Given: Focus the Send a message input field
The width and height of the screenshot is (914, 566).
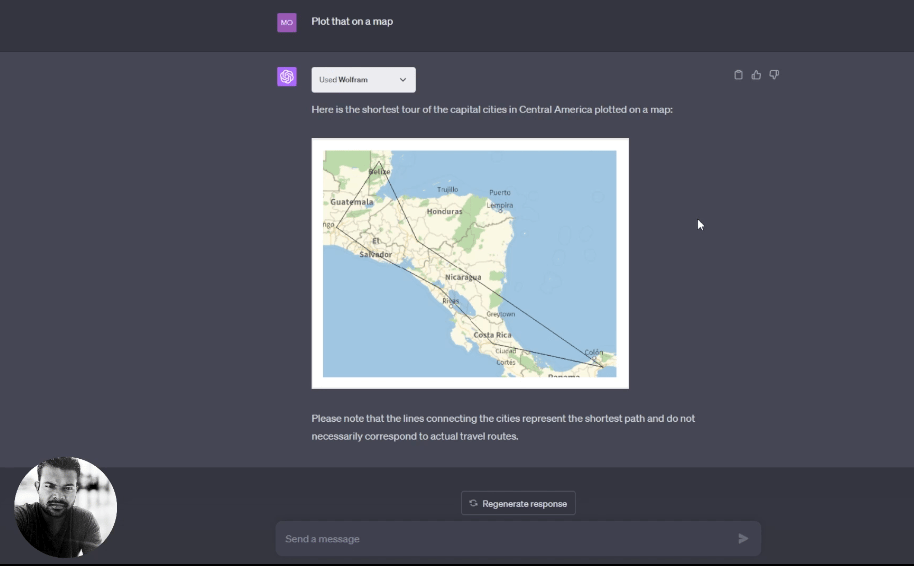Looking at the screenshot, I should [x=518, y=539].
